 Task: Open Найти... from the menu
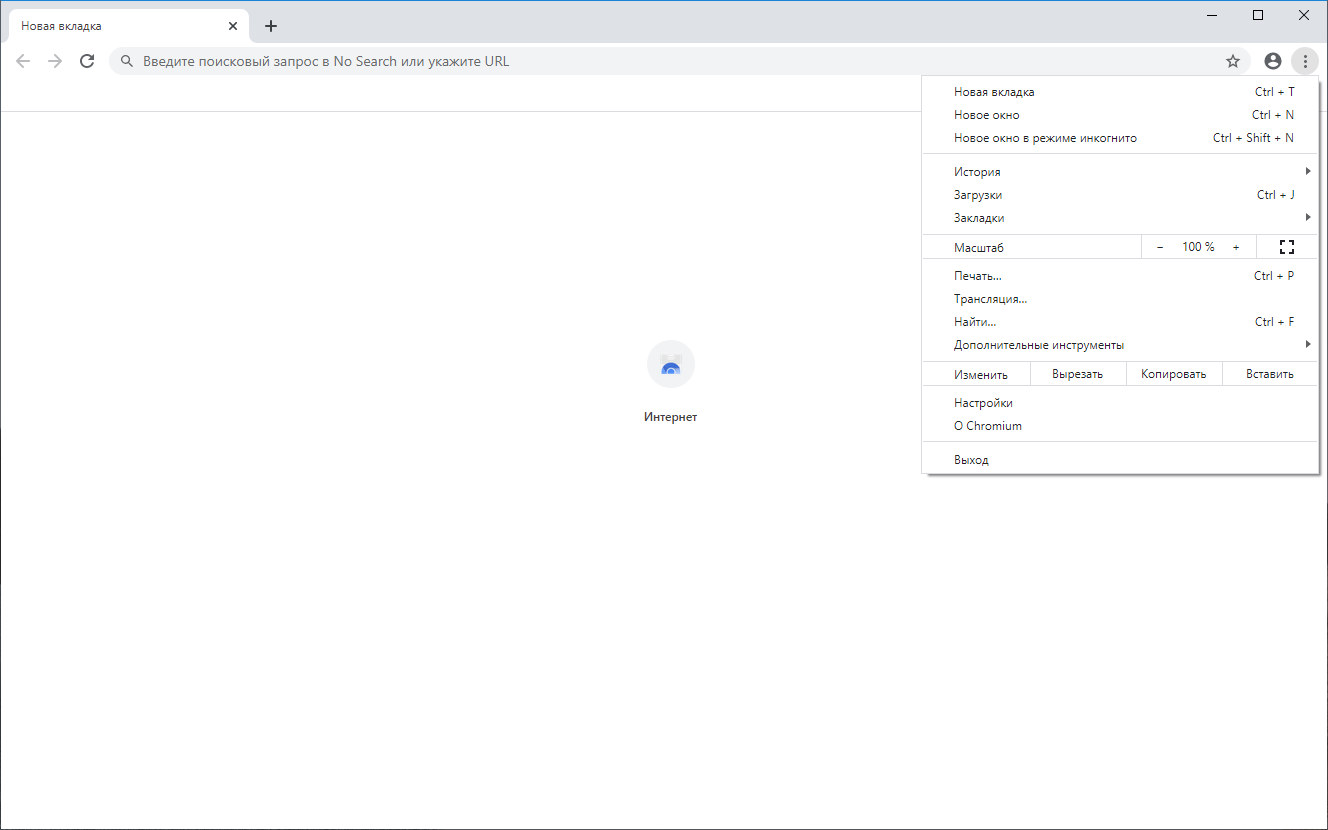[x=1120, y=322]
